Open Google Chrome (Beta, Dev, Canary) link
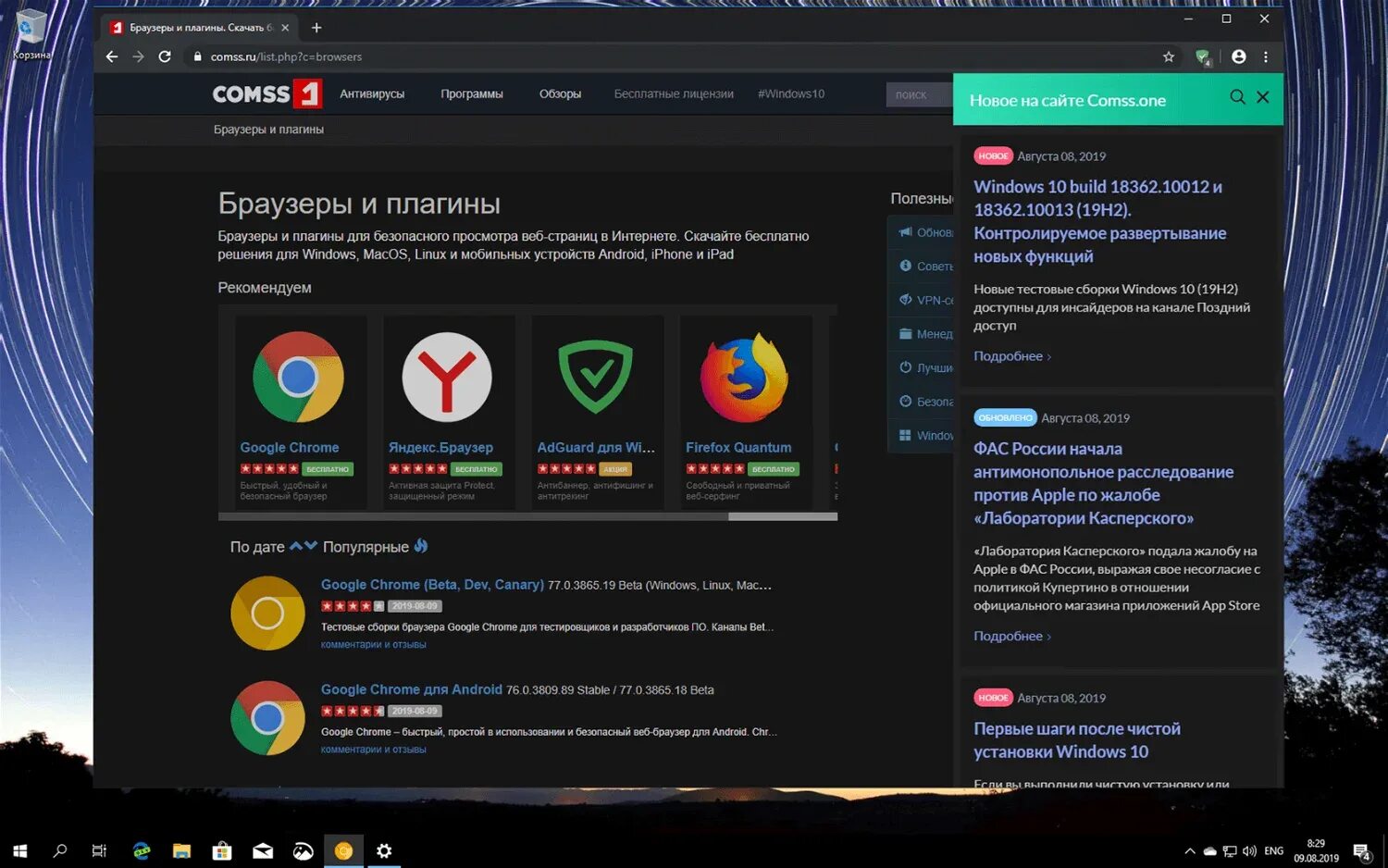This screenshot has width=1388, height=868. coord(432,585)
